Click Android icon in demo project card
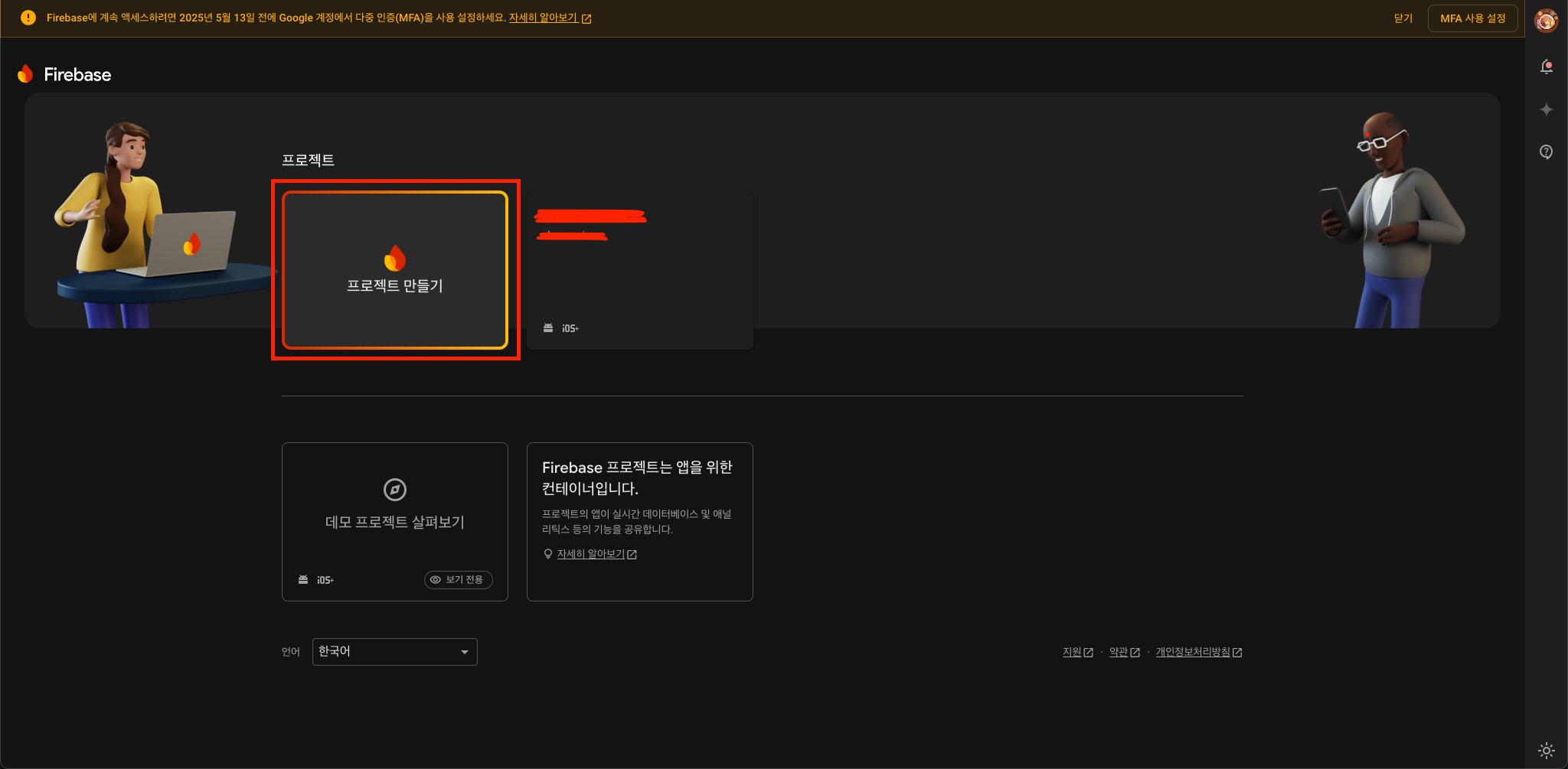This screenshot has width=1568, height=769. tap(303, 579)
